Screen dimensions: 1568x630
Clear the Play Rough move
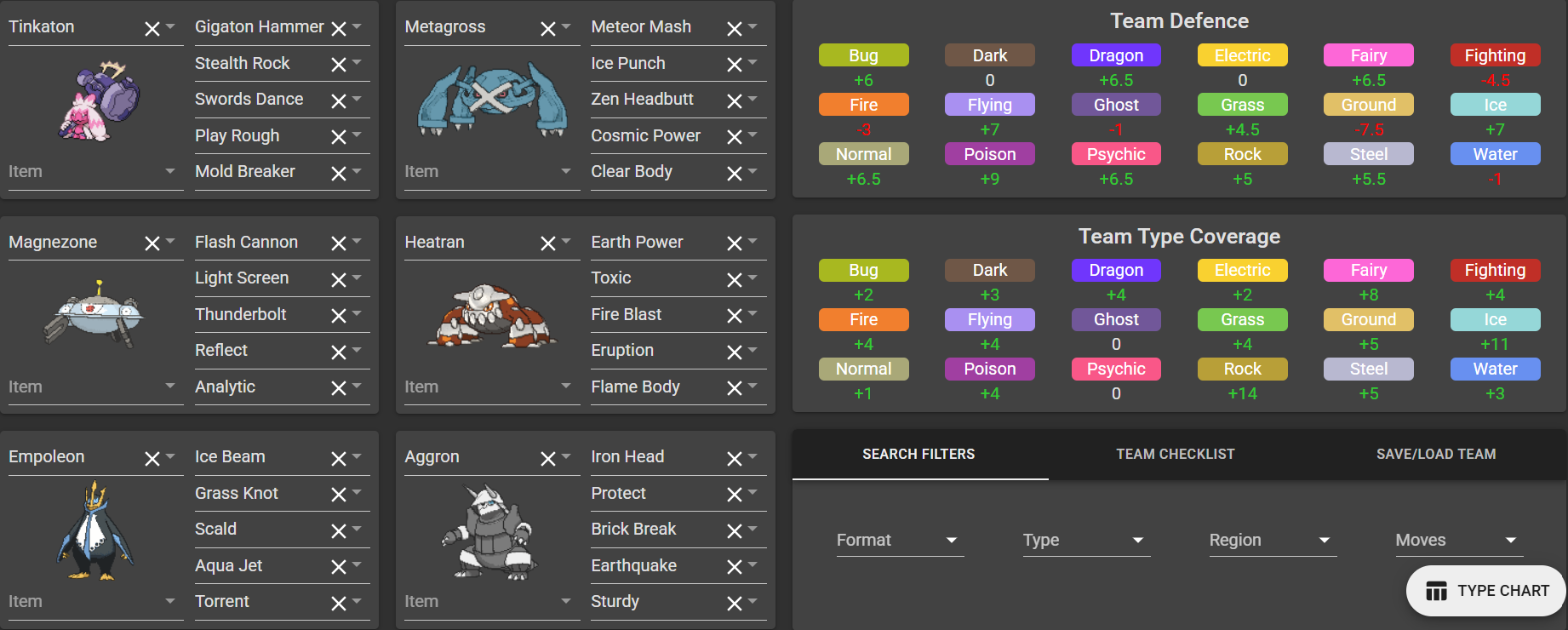coord(339,137)
